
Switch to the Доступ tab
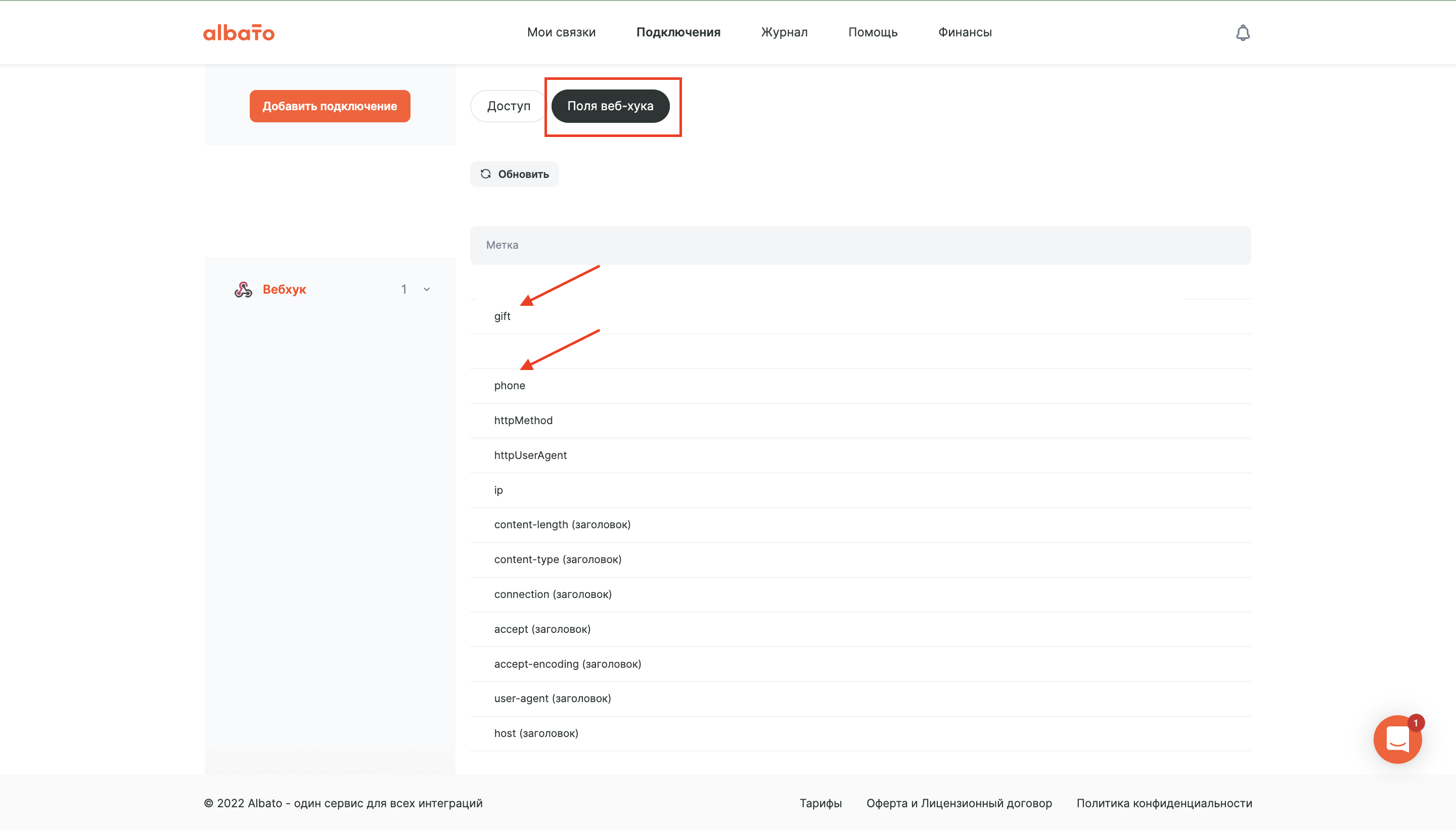(509, 106)
